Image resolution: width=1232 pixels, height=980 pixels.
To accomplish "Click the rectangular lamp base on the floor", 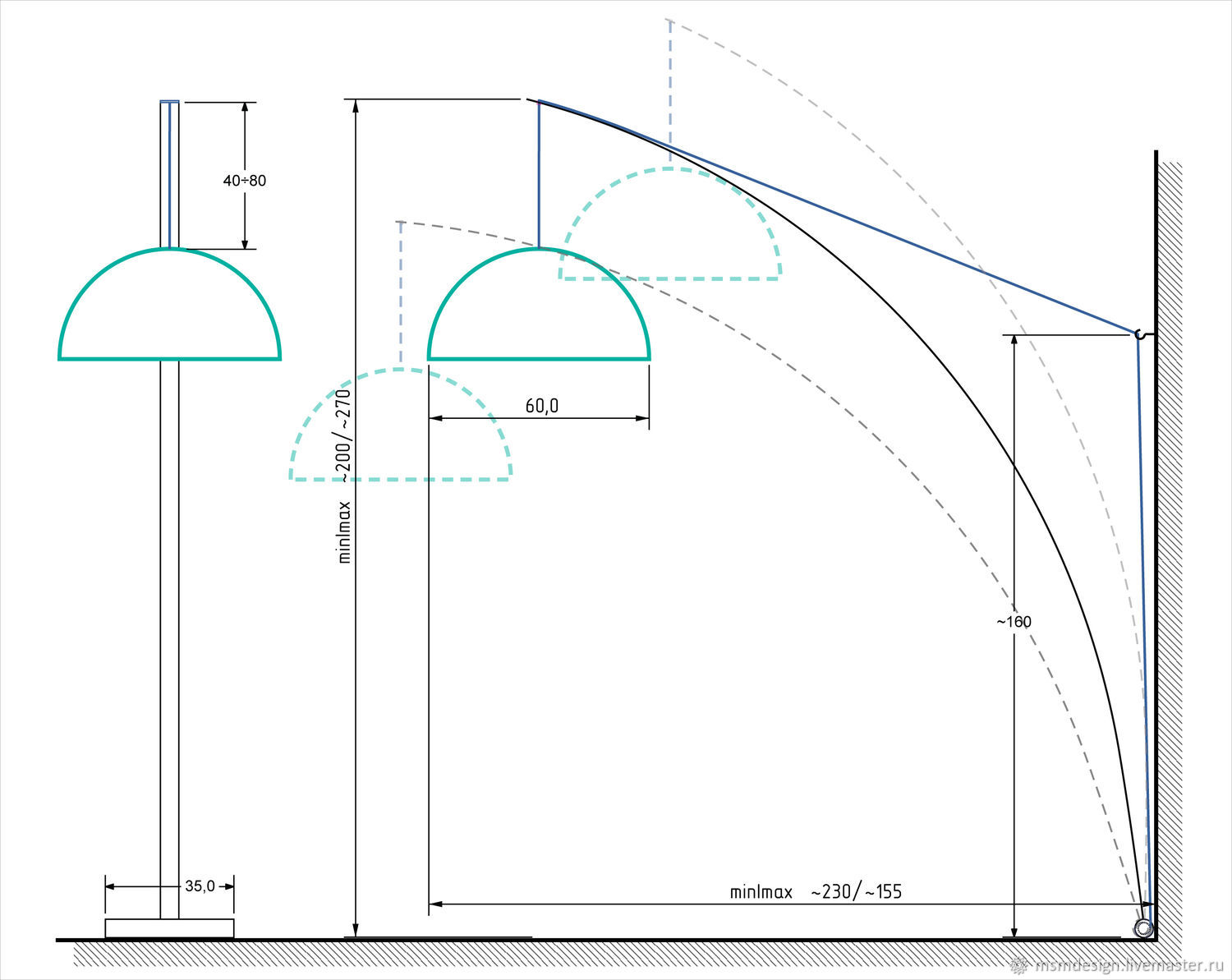I will tap(169, 928).
